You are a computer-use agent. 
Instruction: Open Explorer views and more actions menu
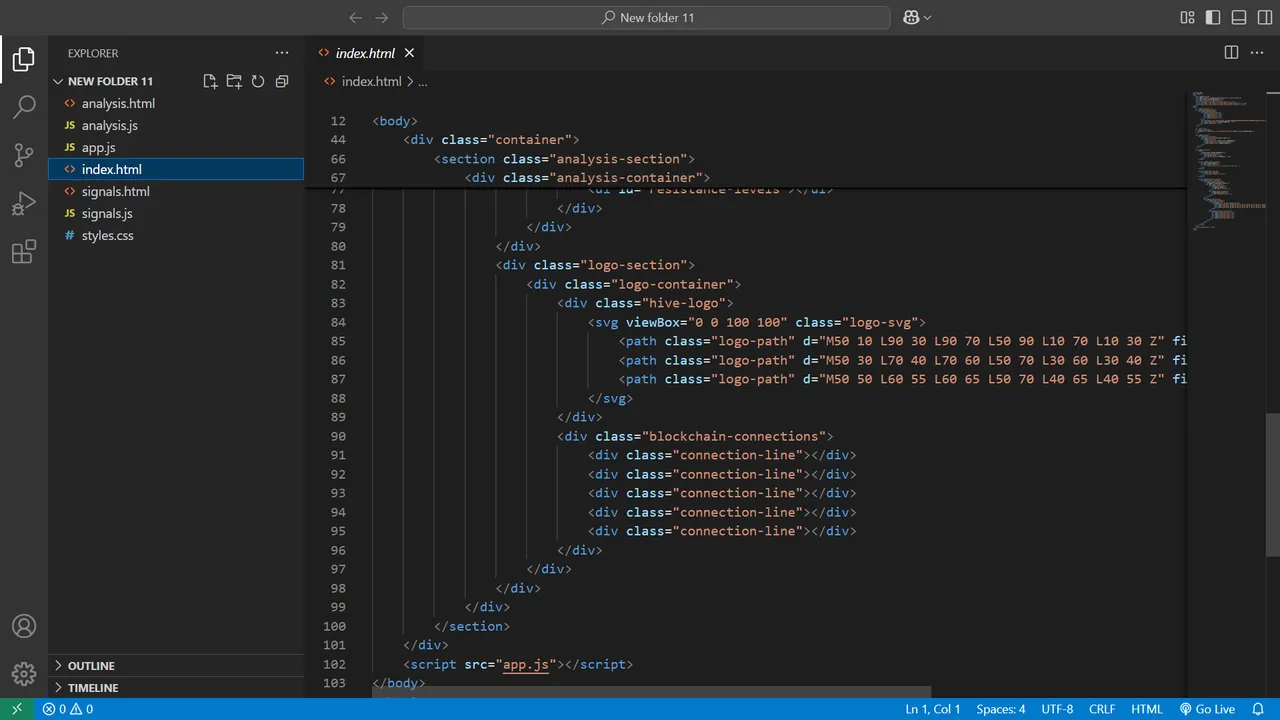282,53
